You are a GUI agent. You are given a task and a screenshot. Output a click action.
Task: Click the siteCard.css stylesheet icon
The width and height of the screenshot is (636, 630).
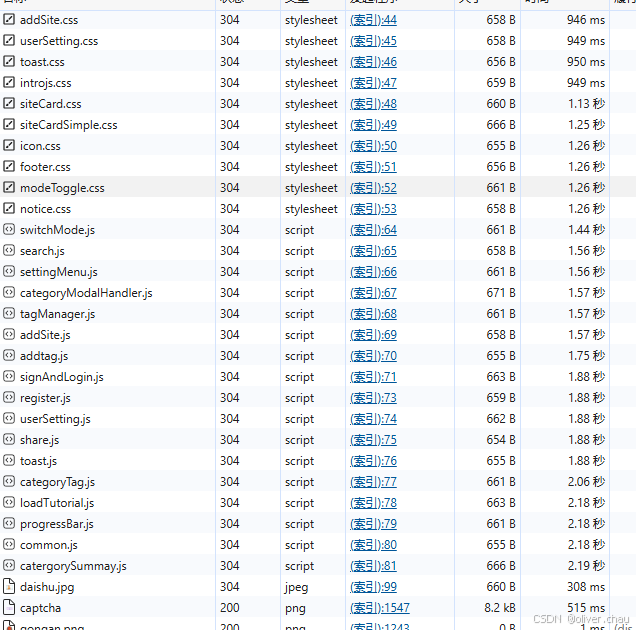[9, 103]
